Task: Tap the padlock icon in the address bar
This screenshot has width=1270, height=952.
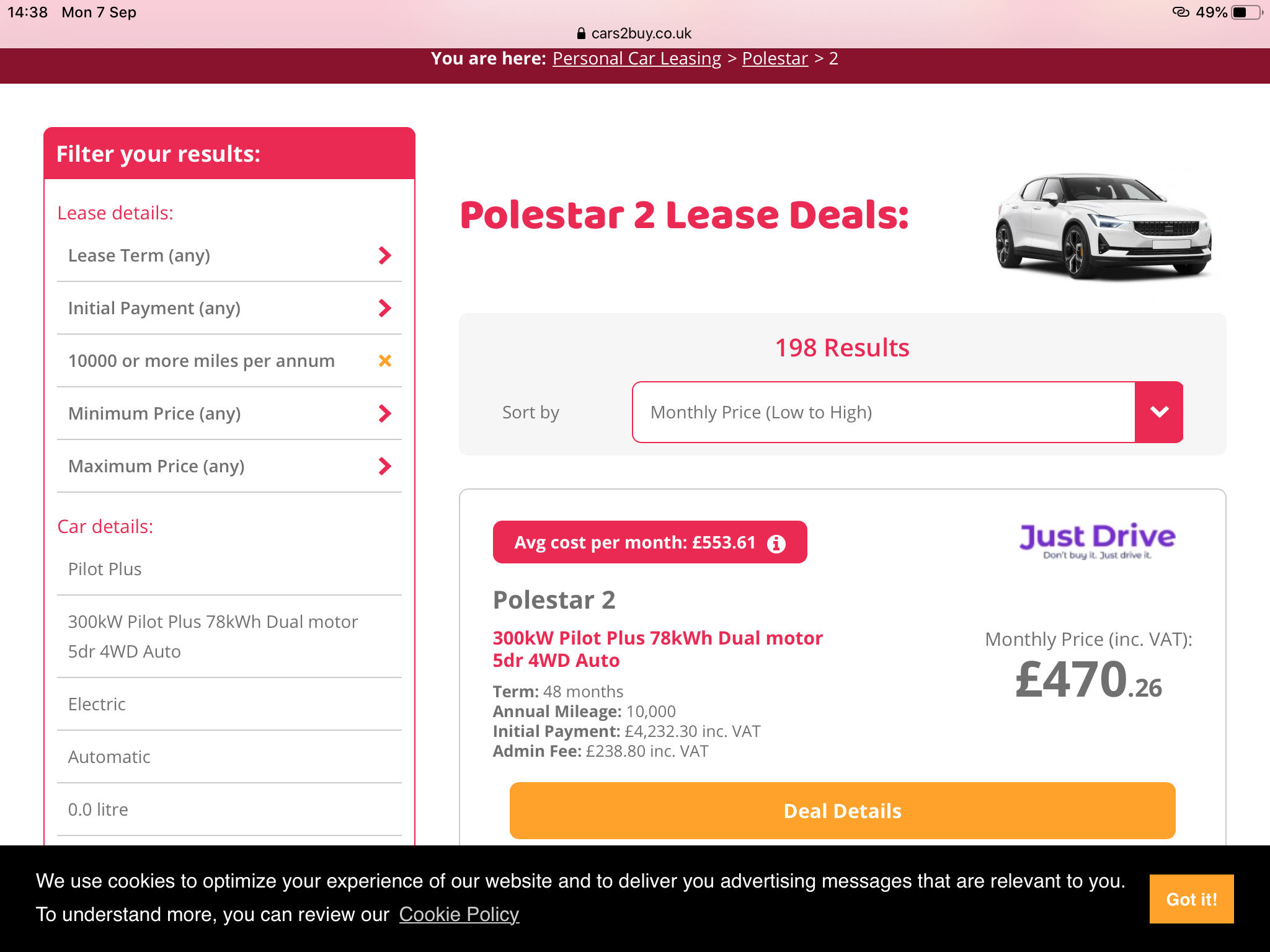Action: pos(581,33)
